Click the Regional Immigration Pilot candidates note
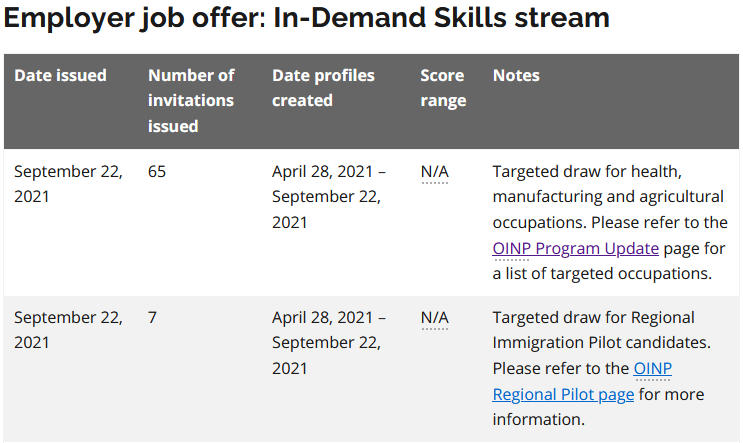 tap(601, 368)
